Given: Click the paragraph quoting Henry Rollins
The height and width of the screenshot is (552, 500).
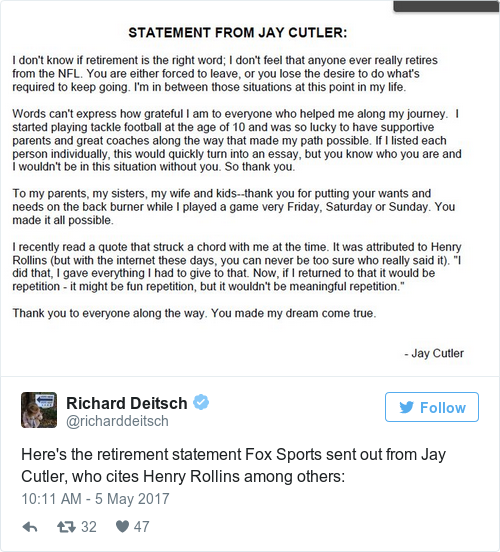Looking at the screenshot, I should pos(237,267).
